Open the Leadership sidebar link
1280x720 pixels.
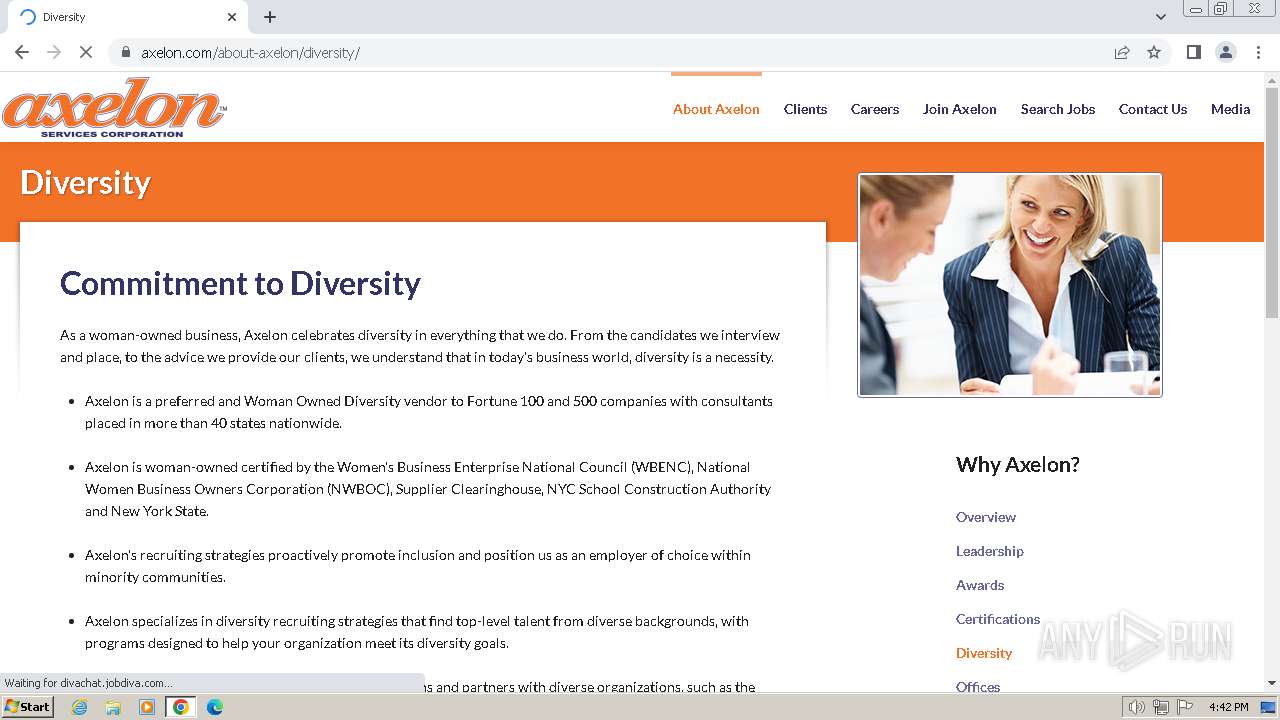(x=990, y=551)
